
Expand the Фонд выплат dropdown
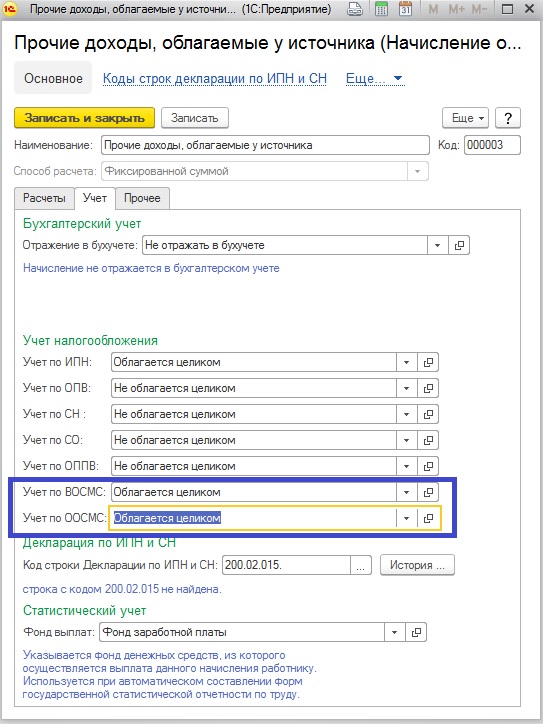[x=394, y=633]
